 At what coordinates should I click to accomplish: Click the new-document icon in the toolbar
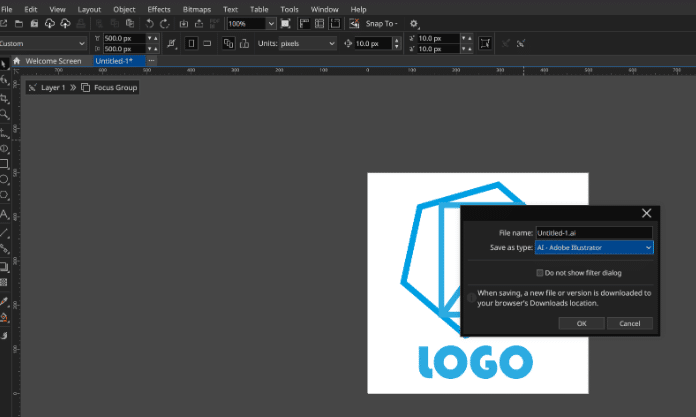pos(3,24)
